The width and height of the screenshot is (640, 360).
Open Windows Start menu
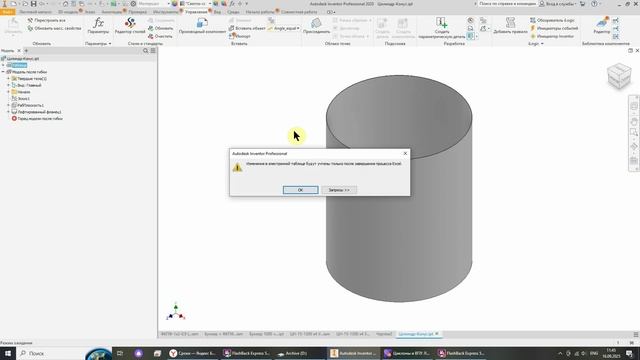pos(7,353)
